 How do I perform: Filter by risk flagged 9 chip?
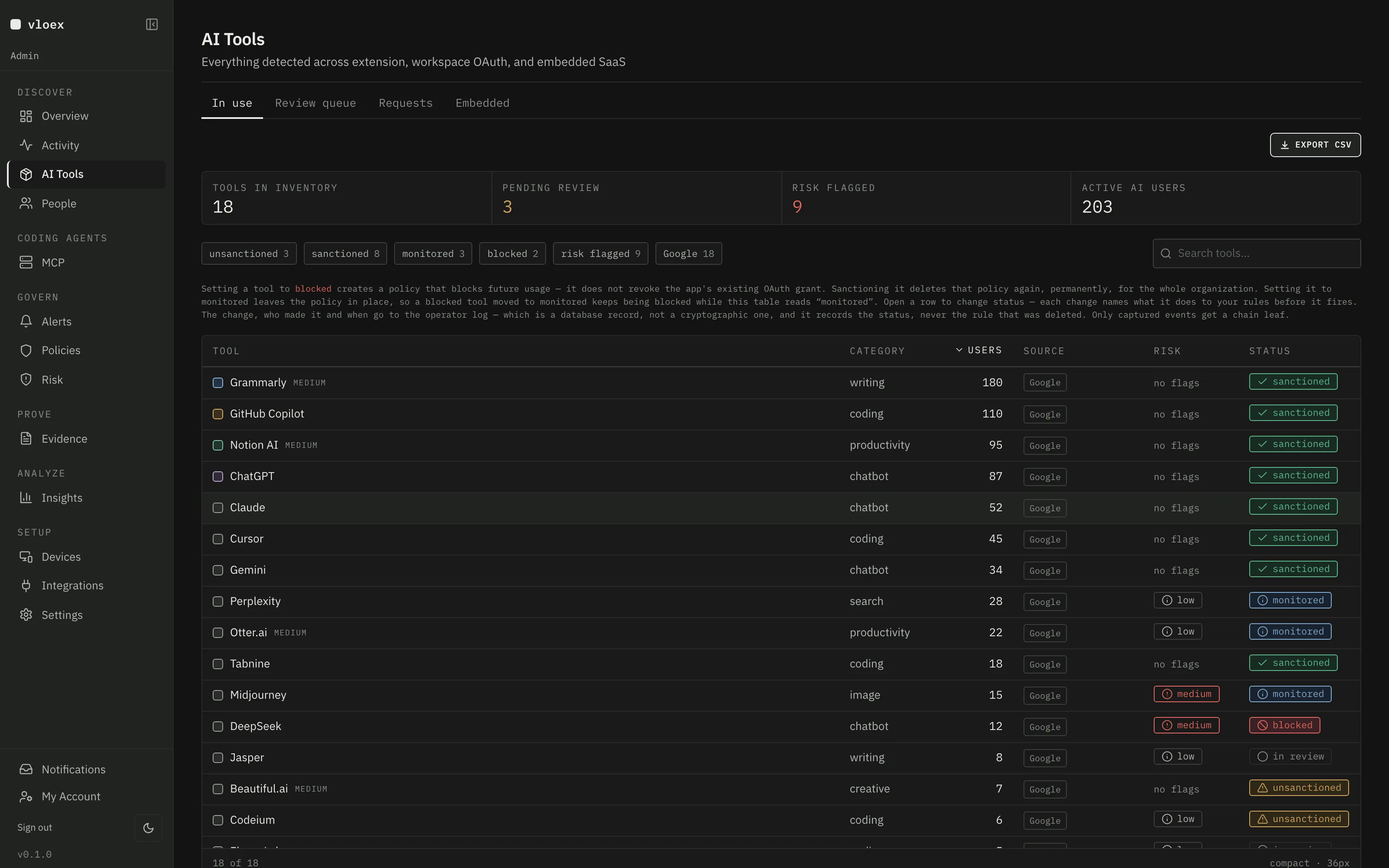tap(600, 254)
